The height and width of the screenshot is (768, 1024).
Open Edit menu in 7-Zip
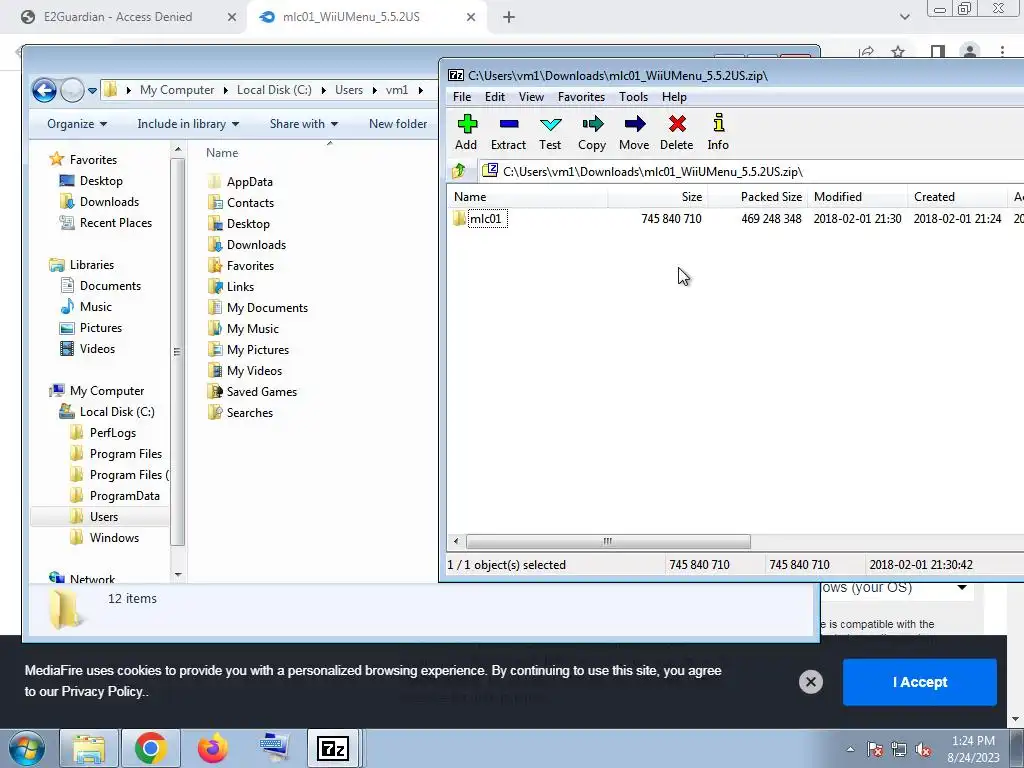494,97
